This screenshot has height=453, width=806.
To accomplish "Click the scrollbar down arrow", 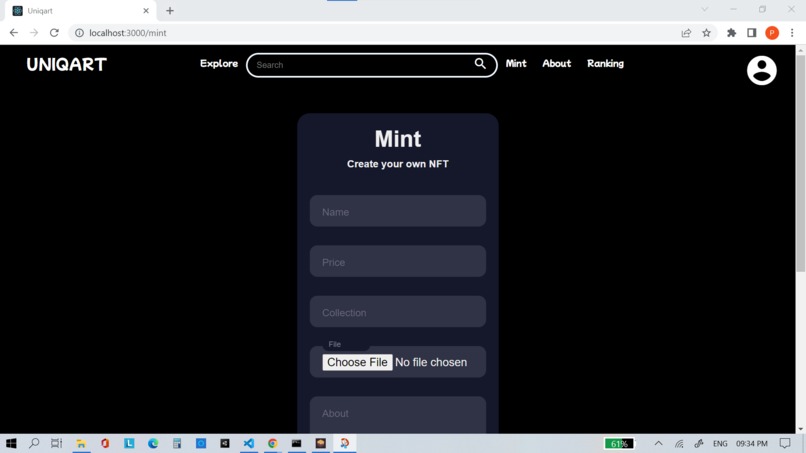I will [x=800, y=429].
